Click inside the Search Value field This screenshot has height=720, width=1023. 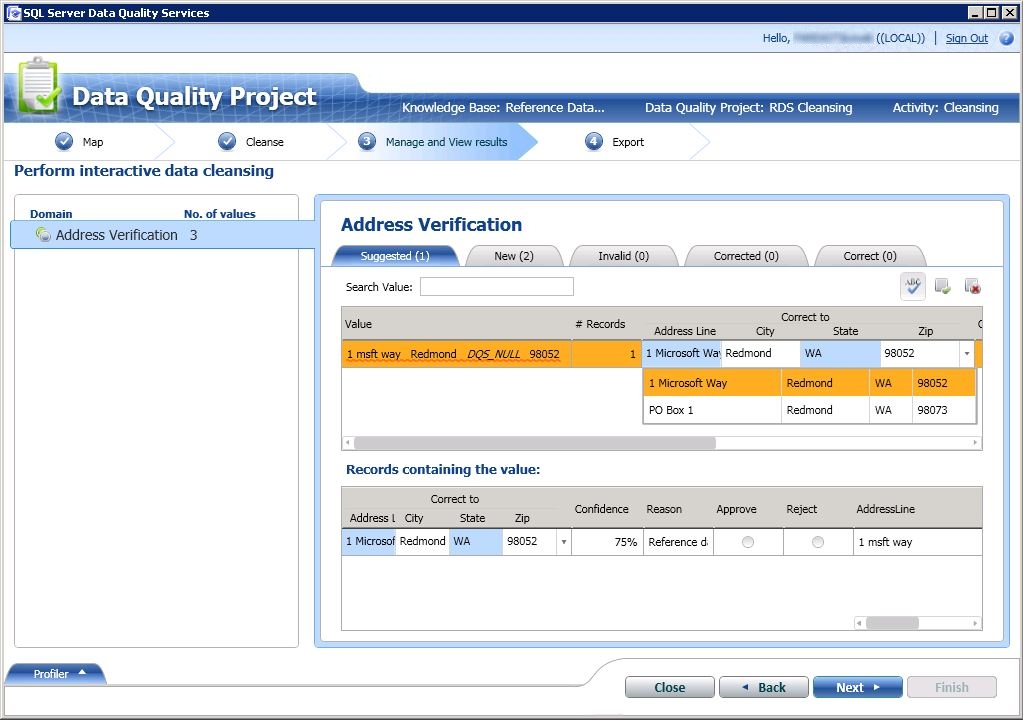496,287
